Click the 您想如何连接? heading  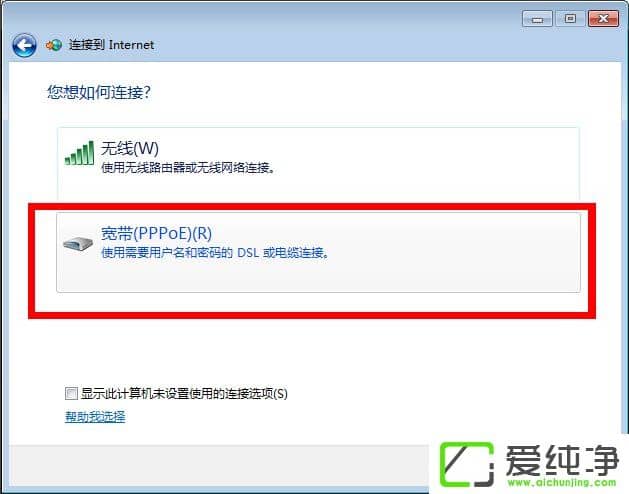click(x=99, y=92)
